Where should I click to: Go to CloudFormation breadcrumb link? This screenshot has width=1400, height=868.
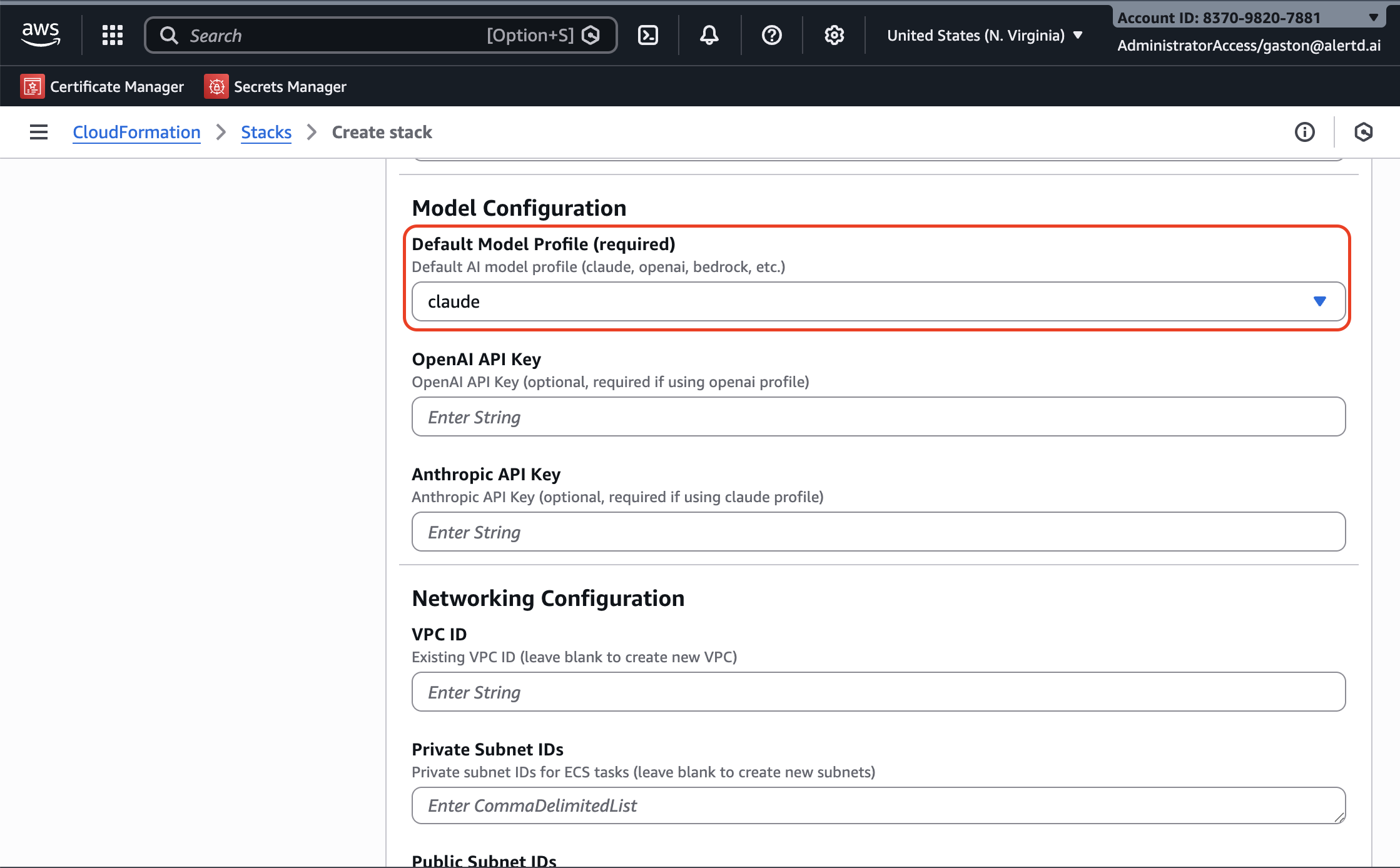pyautogui.click(x=136, y=132)
